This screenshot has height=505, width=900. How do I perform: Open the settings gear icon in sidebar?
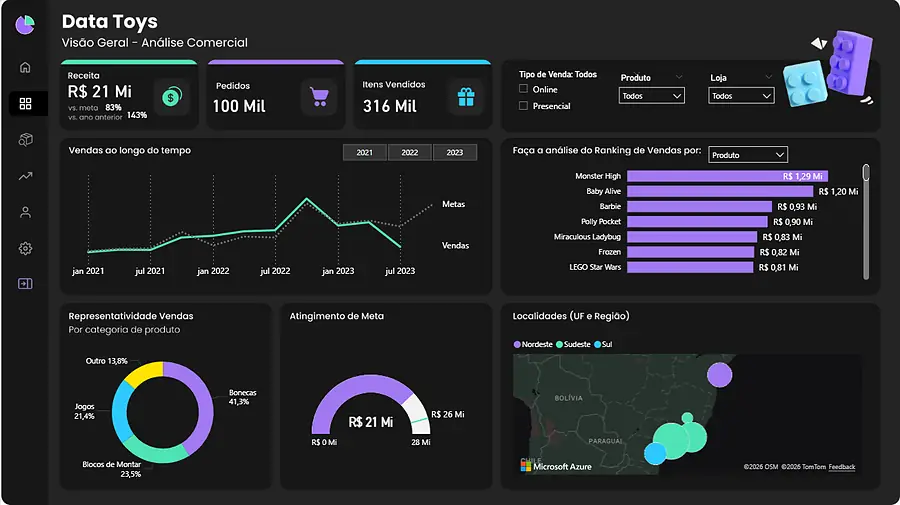25,248
